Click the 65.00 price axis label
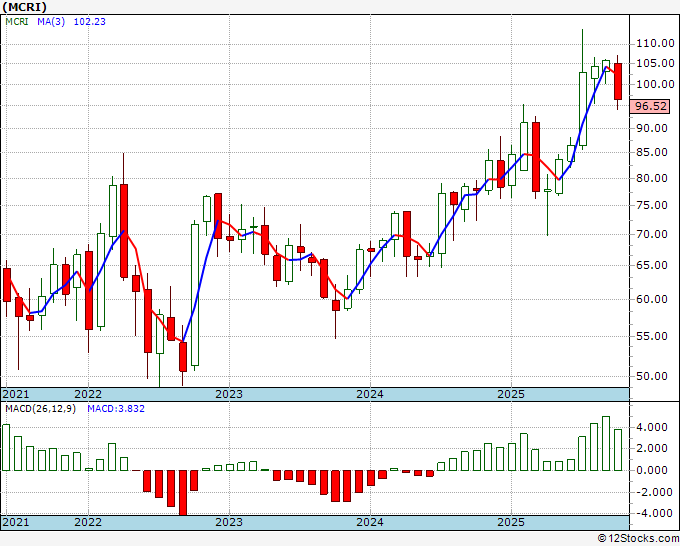The height and width of the screenshot is (546, 680). pyautogui.click(x=651, y=265)
